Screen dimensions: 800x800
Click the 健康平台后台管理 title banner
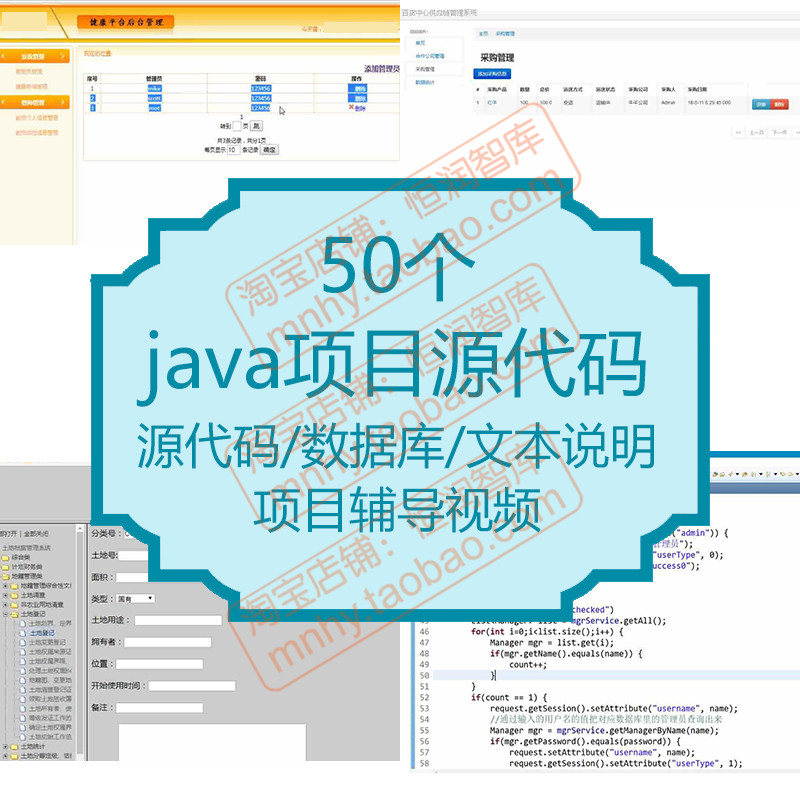coord(126,22)
